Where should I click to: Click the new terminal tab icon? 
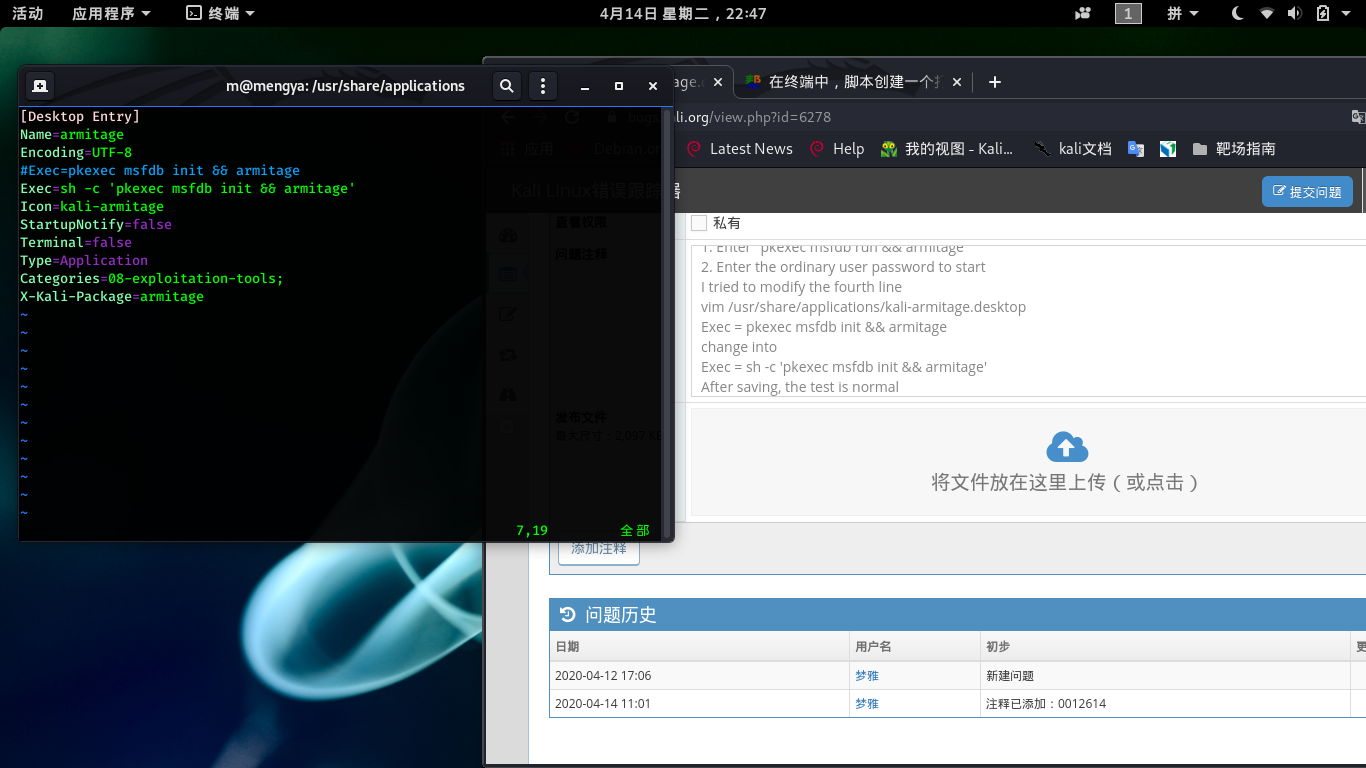(39, 86)
